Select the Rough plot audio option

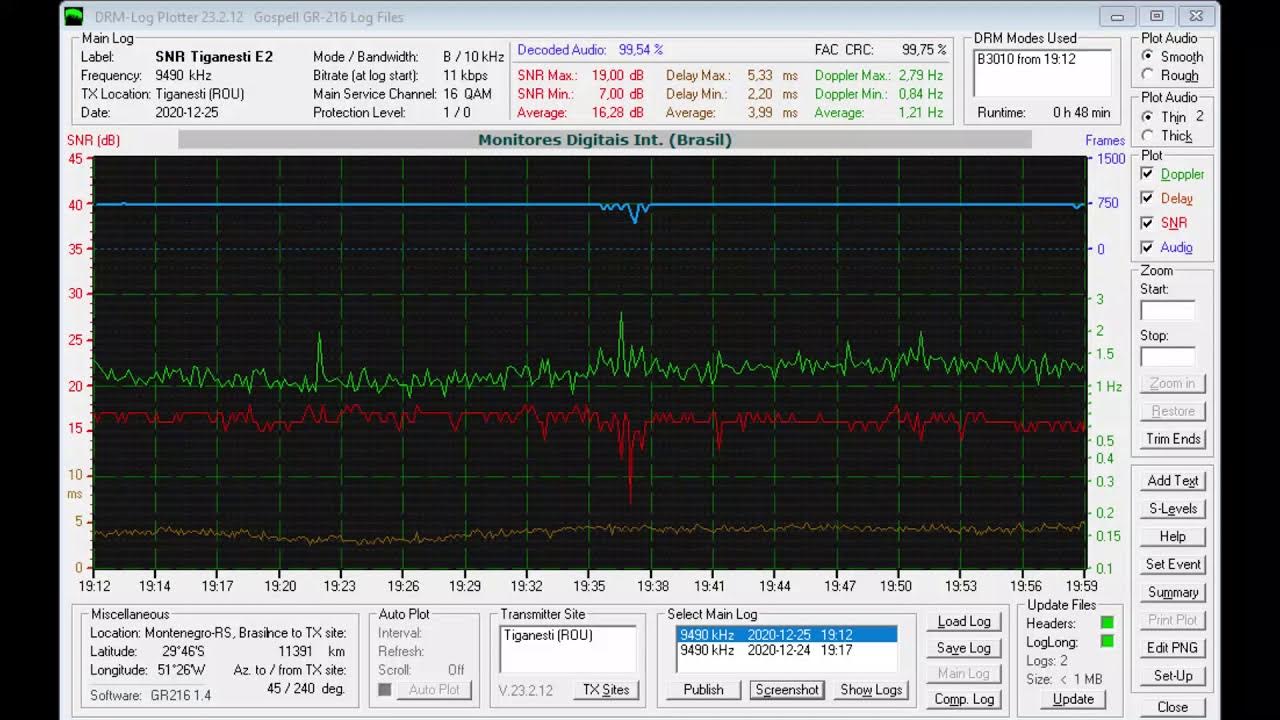(x=1147, y=75)
